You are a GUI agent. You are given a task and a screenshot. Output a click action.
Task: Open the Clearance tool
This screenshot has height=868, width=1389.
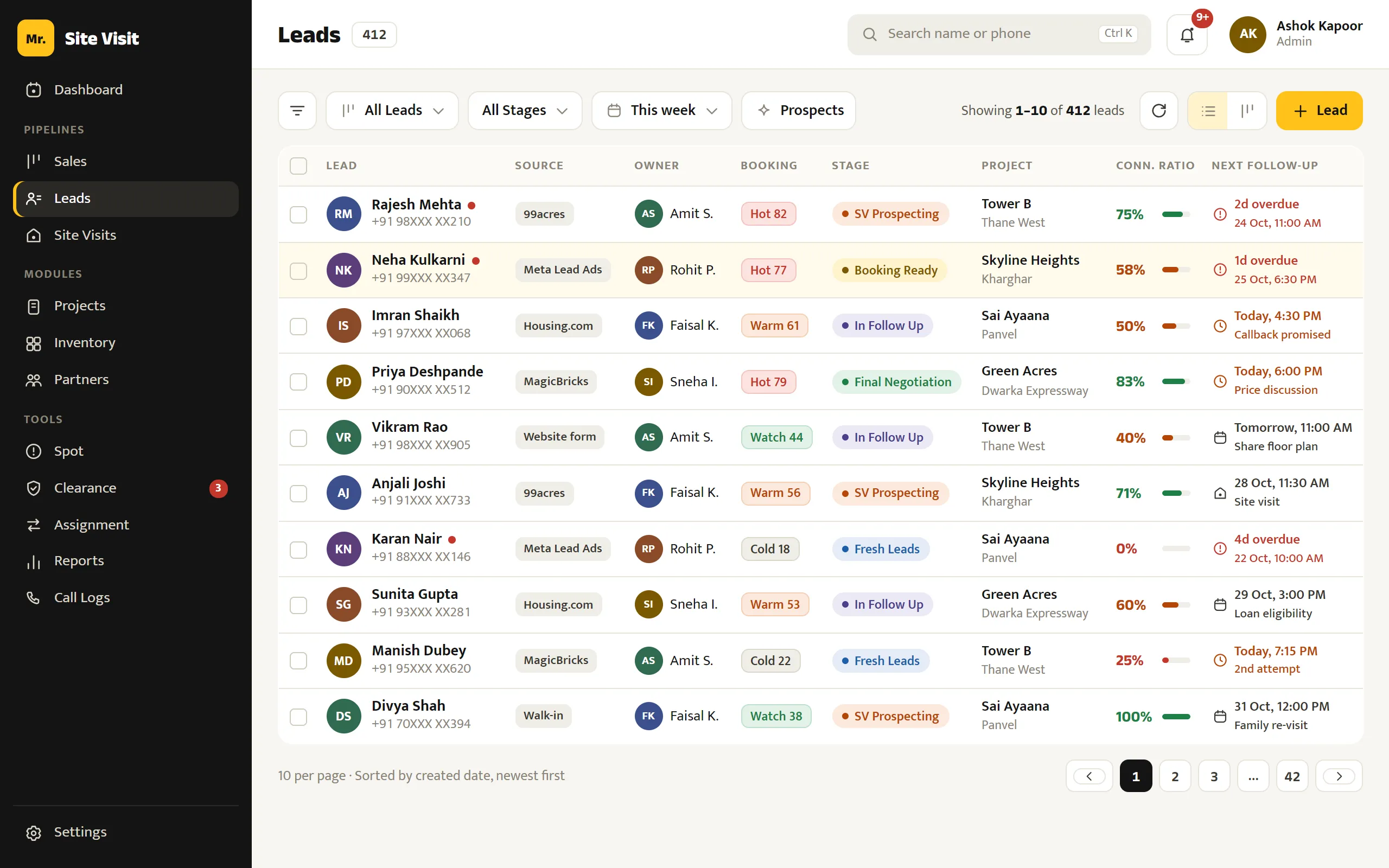[126, 488]
